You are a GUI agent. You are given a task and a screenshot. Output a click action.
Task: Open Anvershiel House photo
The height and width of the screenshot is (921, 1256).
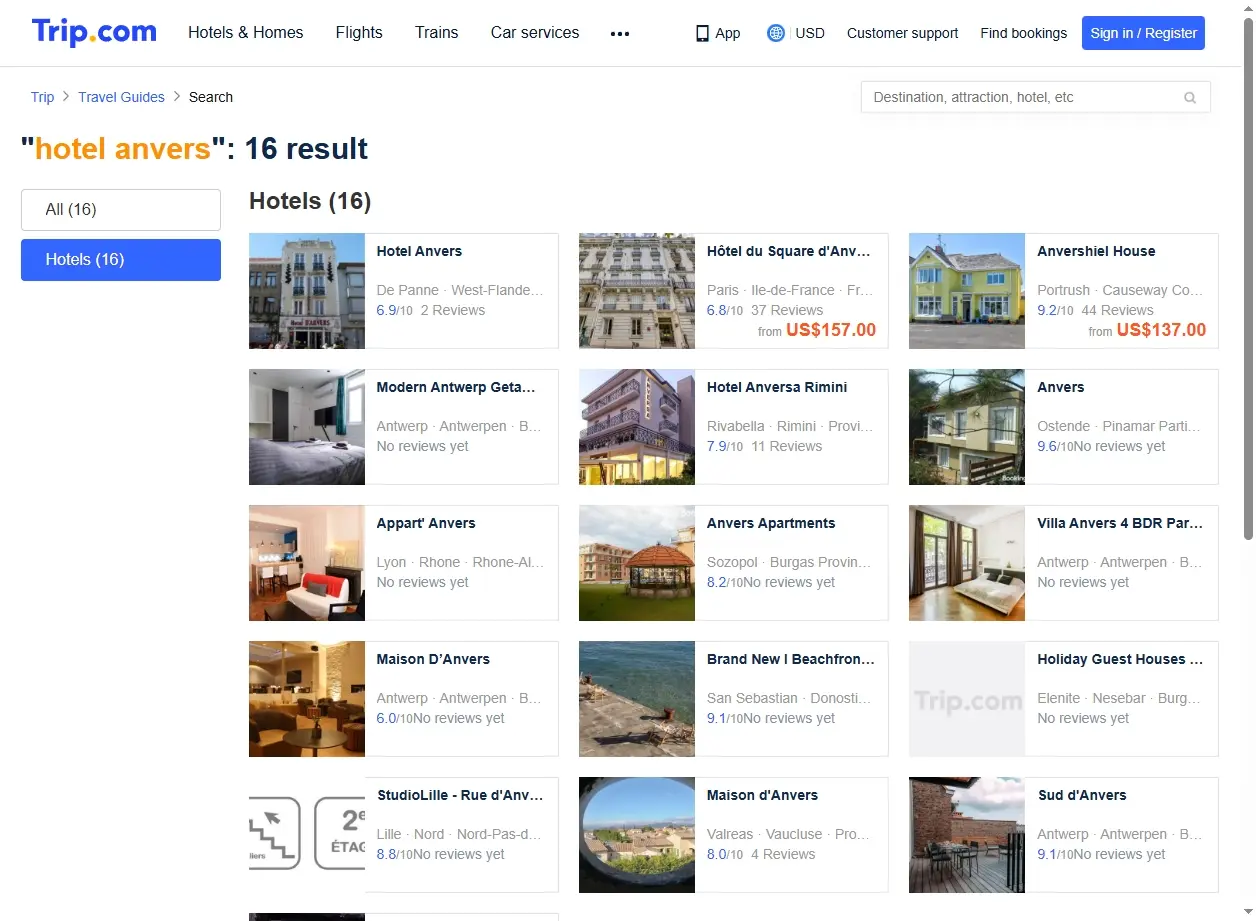[967, 291]
